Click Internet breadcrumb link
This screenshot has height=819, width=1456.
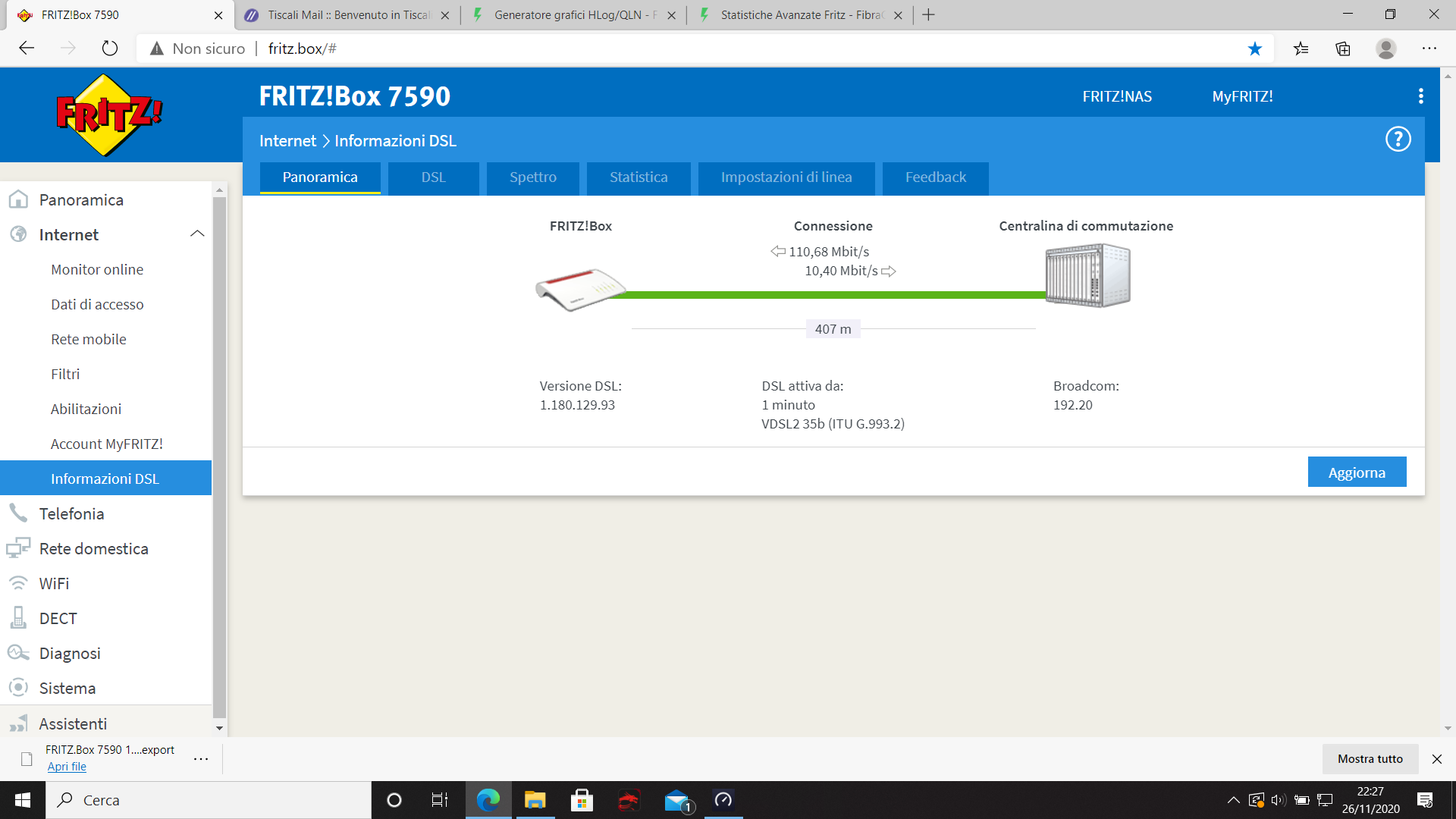click(x=287, y=140)
